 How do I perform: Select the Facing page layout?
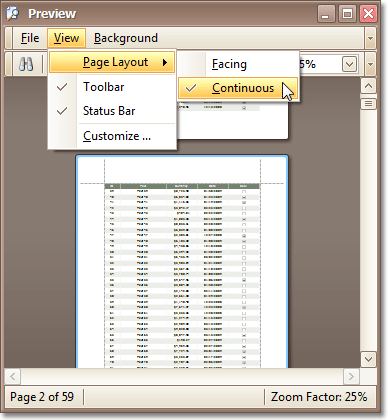point(238,64)
